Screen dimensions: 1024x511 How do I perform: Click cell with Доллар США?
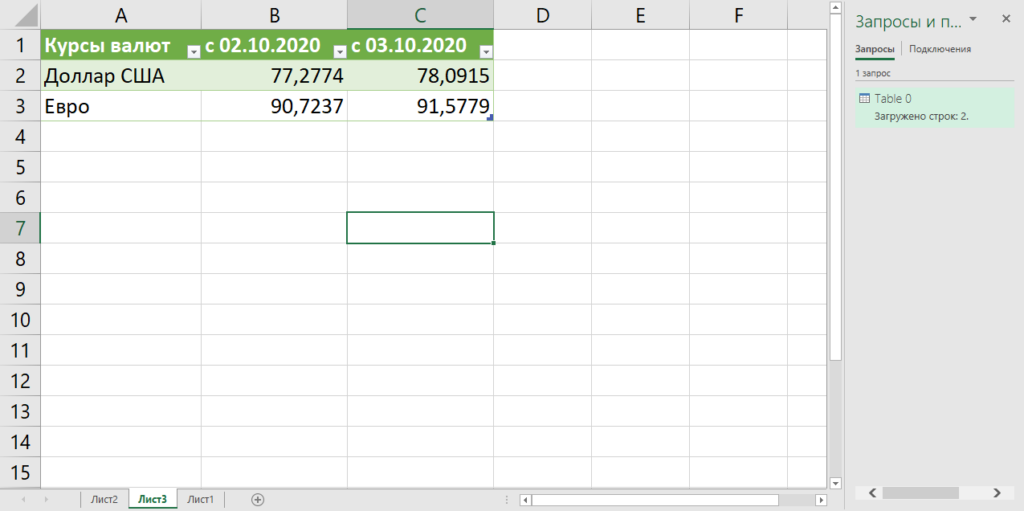121,76
